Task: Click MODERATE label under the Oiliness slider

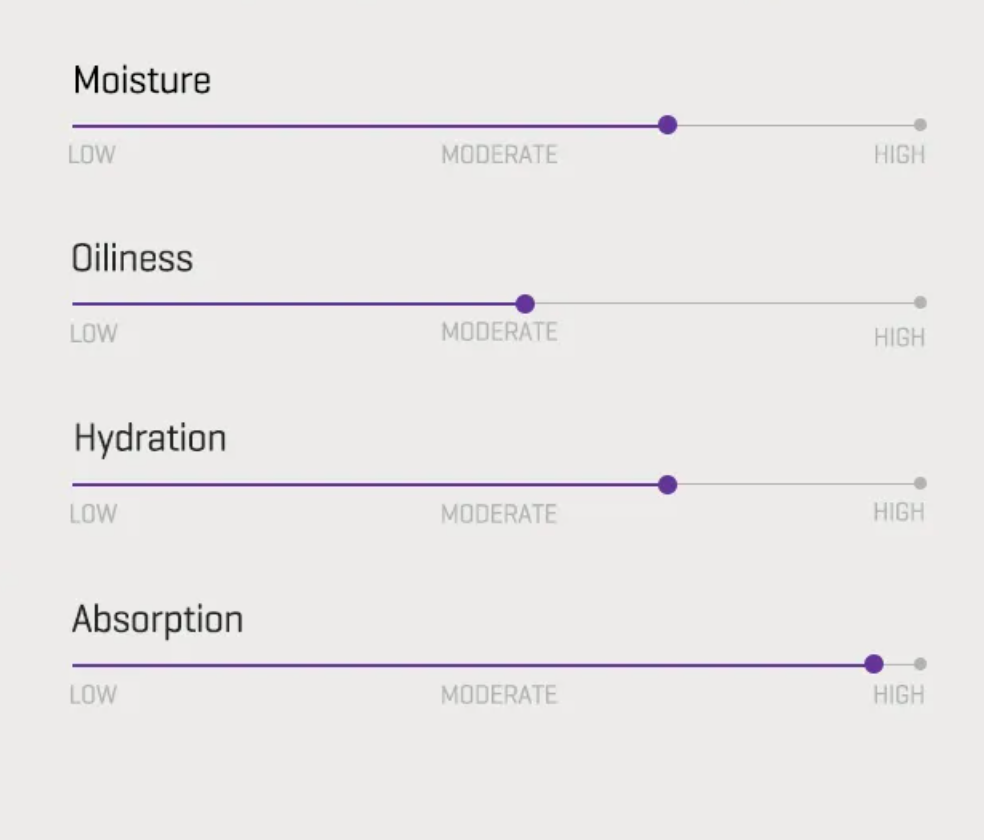Action: pos(499,333)
